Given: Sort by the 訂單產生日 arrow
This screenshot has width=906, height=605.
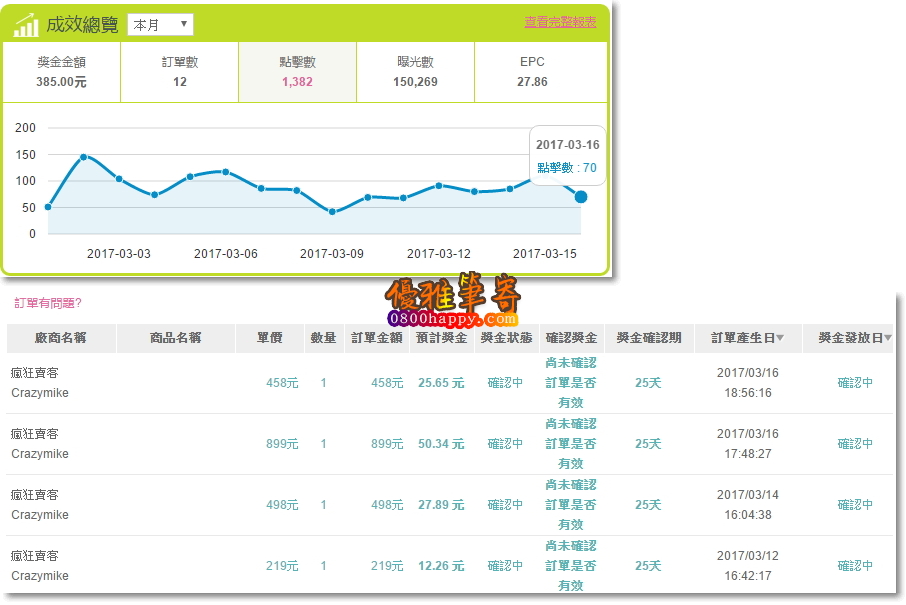Looking at the screenshot, I should [780, 338].
